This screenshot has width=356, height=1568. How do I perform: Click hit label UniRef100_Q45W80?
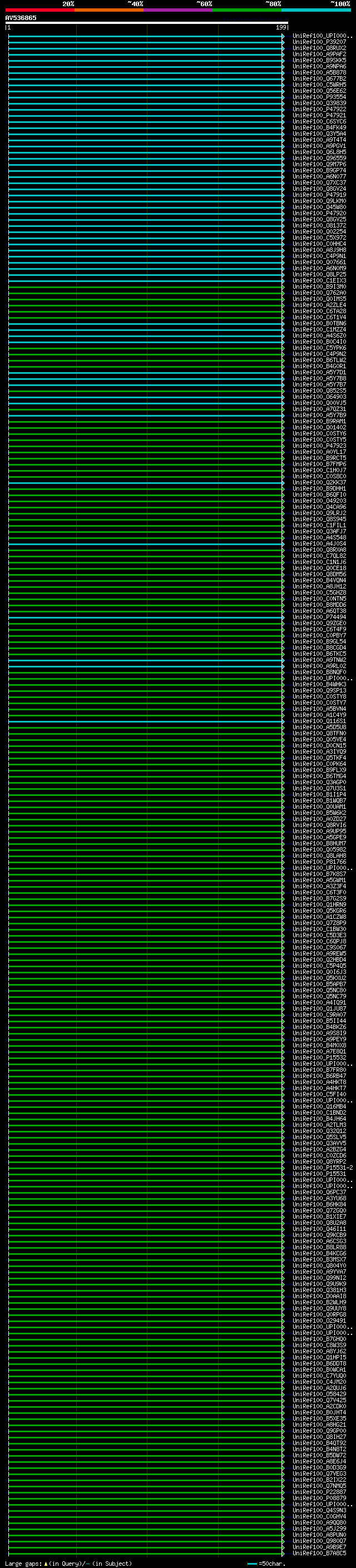319,207
